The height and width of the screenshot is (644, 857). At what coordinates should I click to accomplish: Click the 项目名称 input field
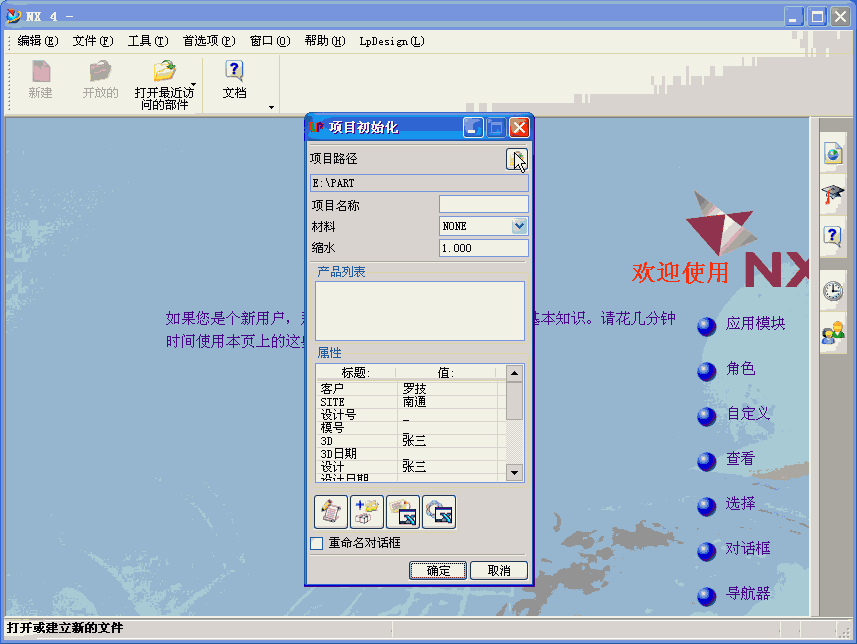tap(484, 204)
